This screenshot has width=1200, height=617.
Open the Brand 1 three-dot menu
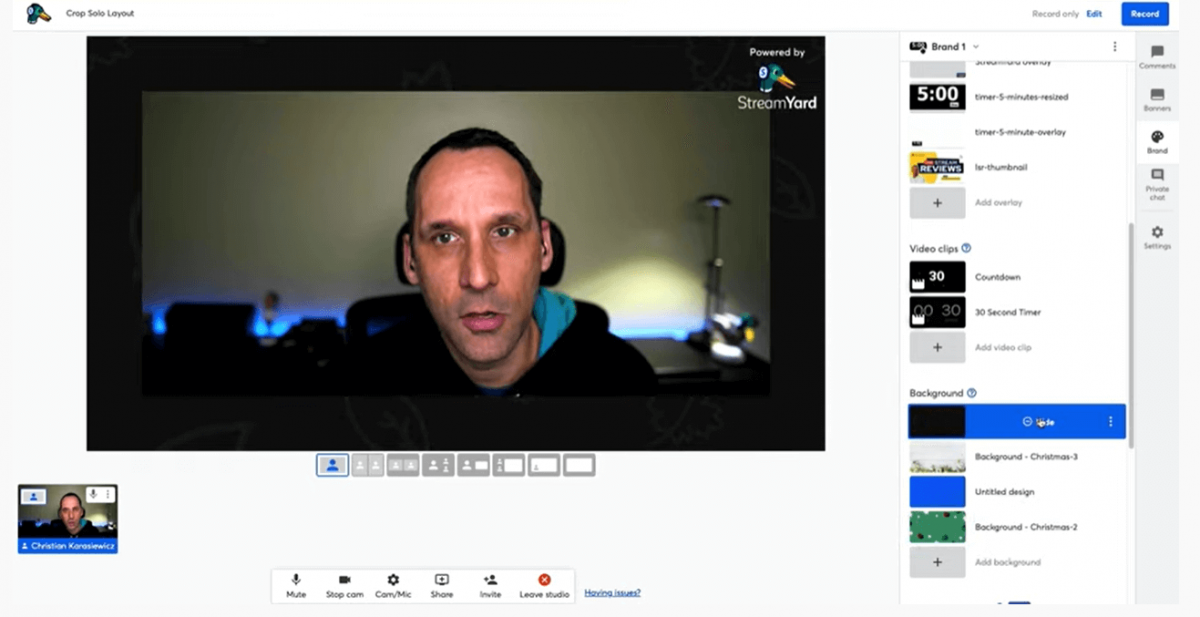(1115, 47)
